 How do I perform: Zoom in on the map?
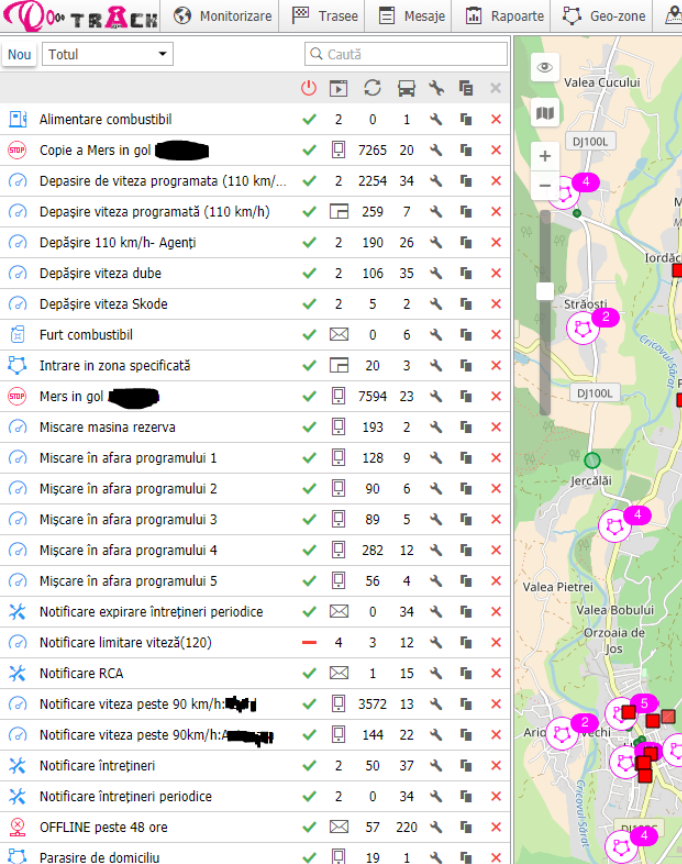(x=544, y=156)
